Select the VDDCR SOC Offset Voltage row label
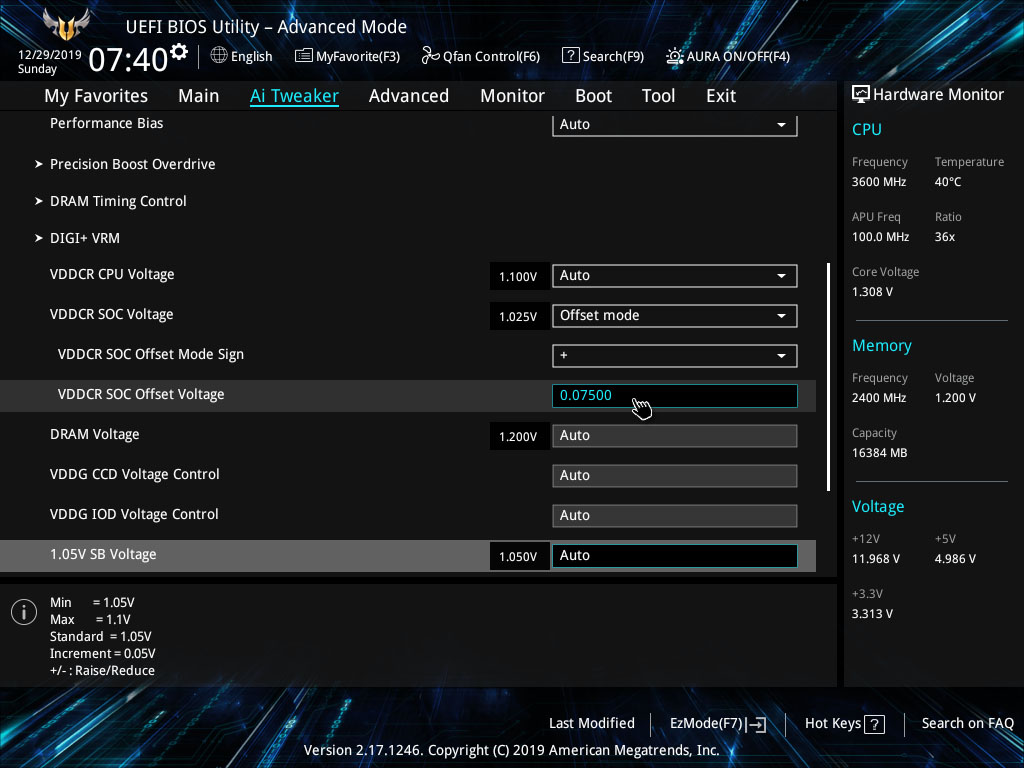Viewport: 1024px width, 768px height. pyautogui.click(x=141, y=394)
